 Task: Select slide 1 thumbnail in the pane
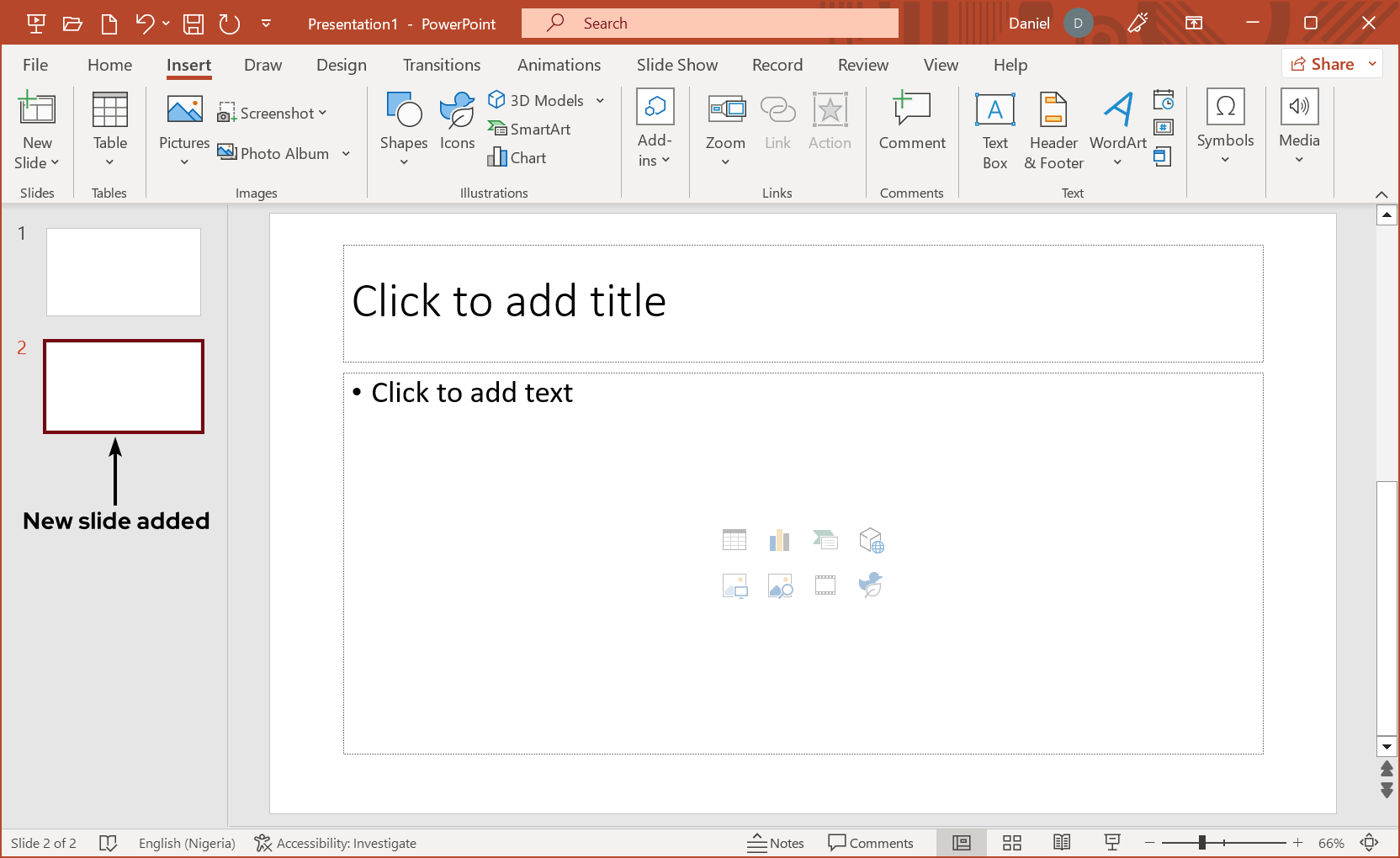123,272
